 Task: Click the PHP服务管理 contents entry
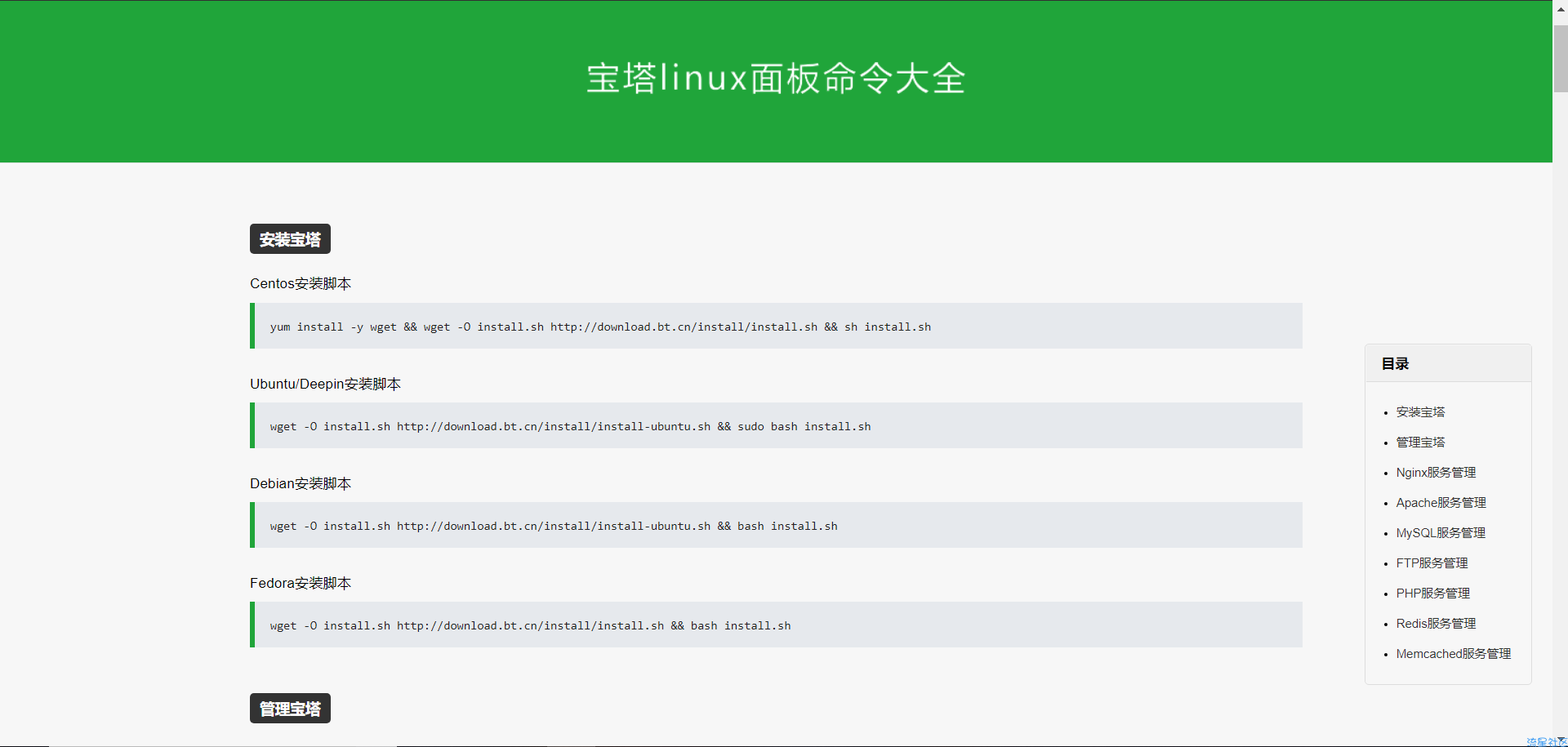click(x=1432, y=594)
